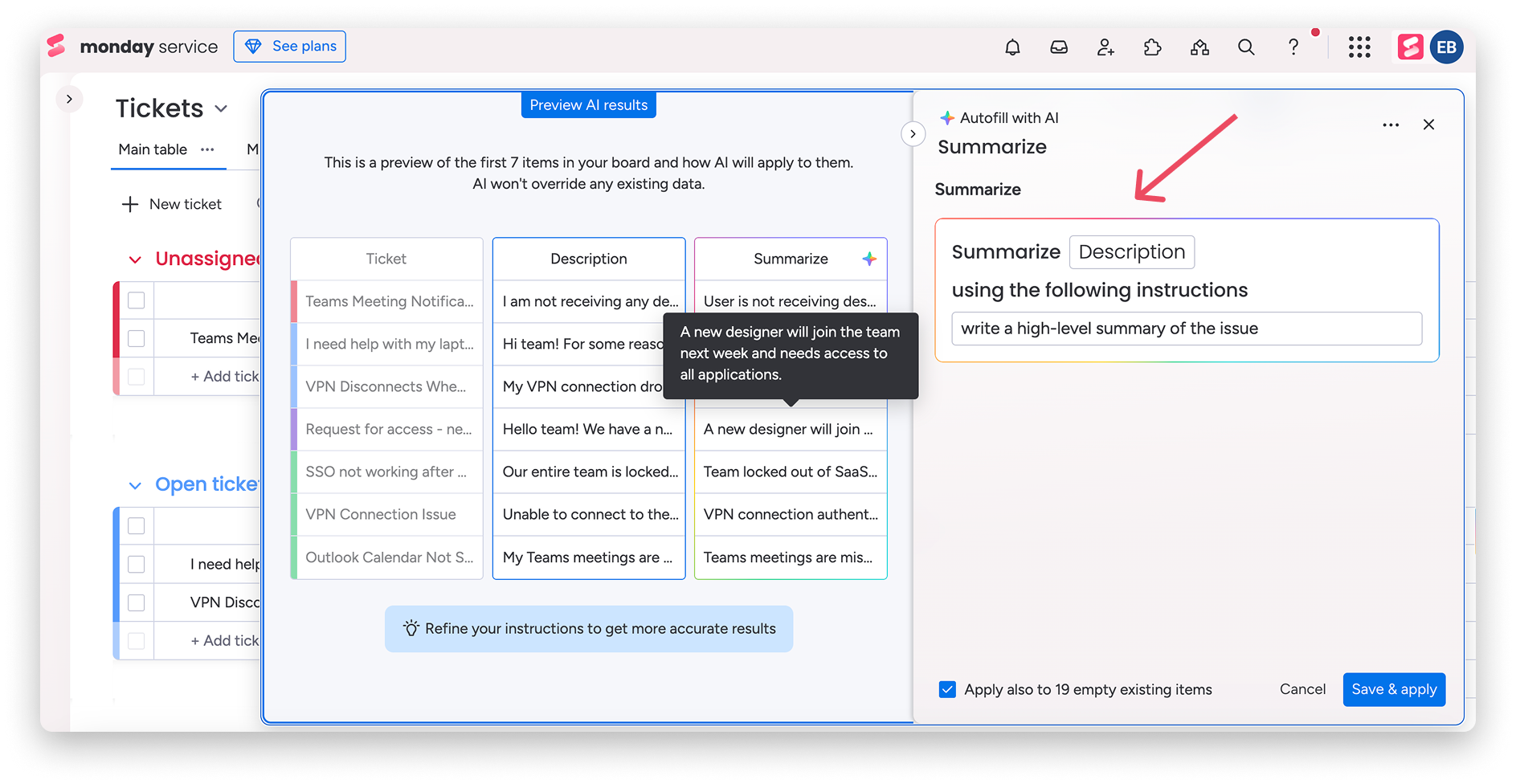Open the nine-dot products switcher
The width and height of the screenshot is (1516, 784).
pyautogui.click(x=1359, y=47)
